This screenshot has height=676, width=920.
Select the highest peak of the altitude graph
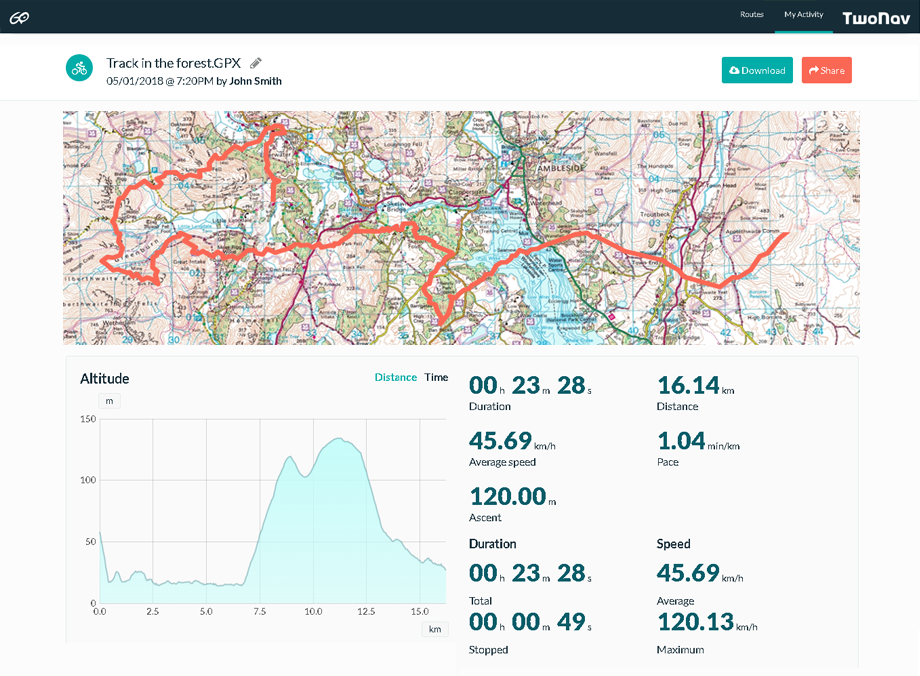tap(340, 439)
